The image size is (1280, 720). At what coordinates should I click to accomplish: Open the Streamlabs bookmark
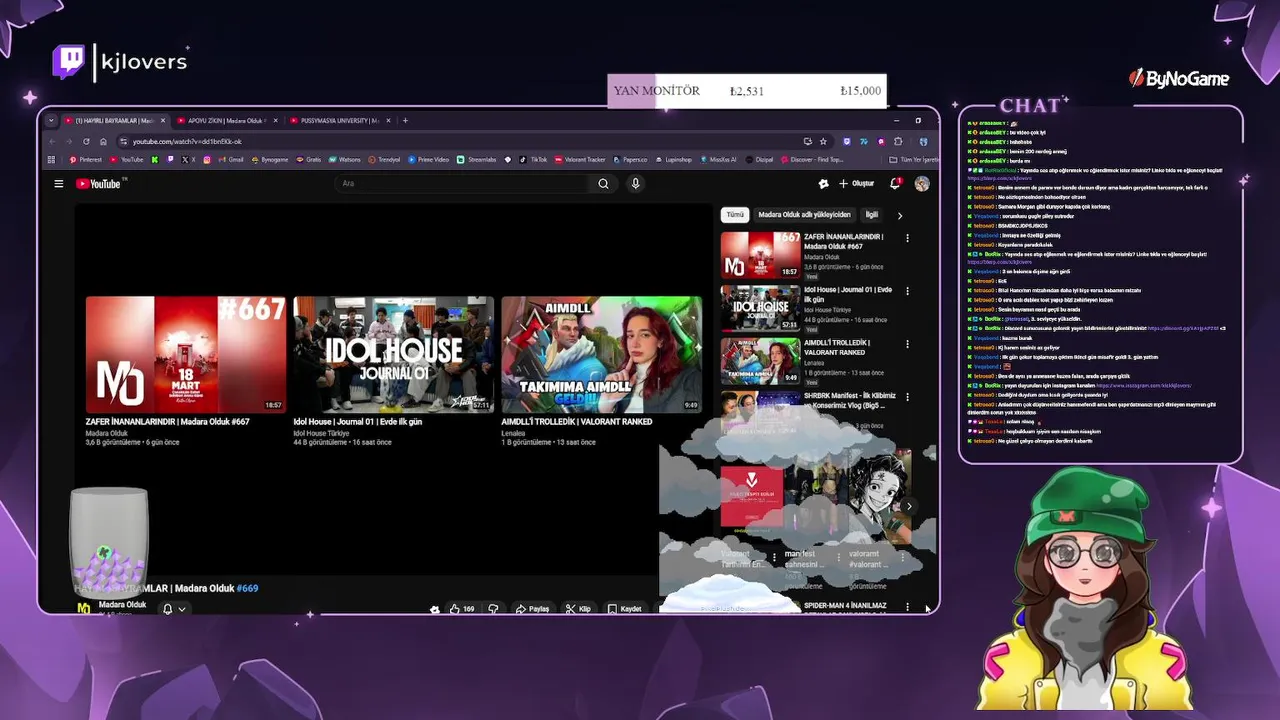click(477, 159)
